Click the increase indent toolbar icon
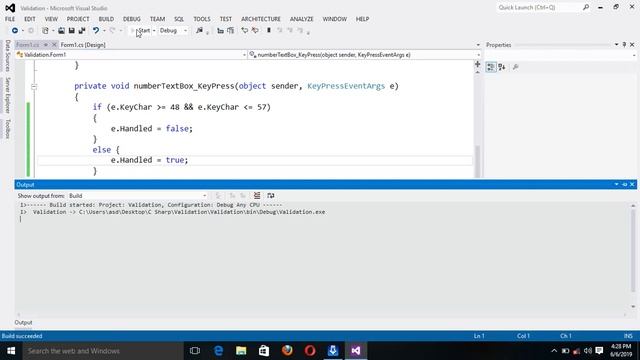 coord(231,31)
